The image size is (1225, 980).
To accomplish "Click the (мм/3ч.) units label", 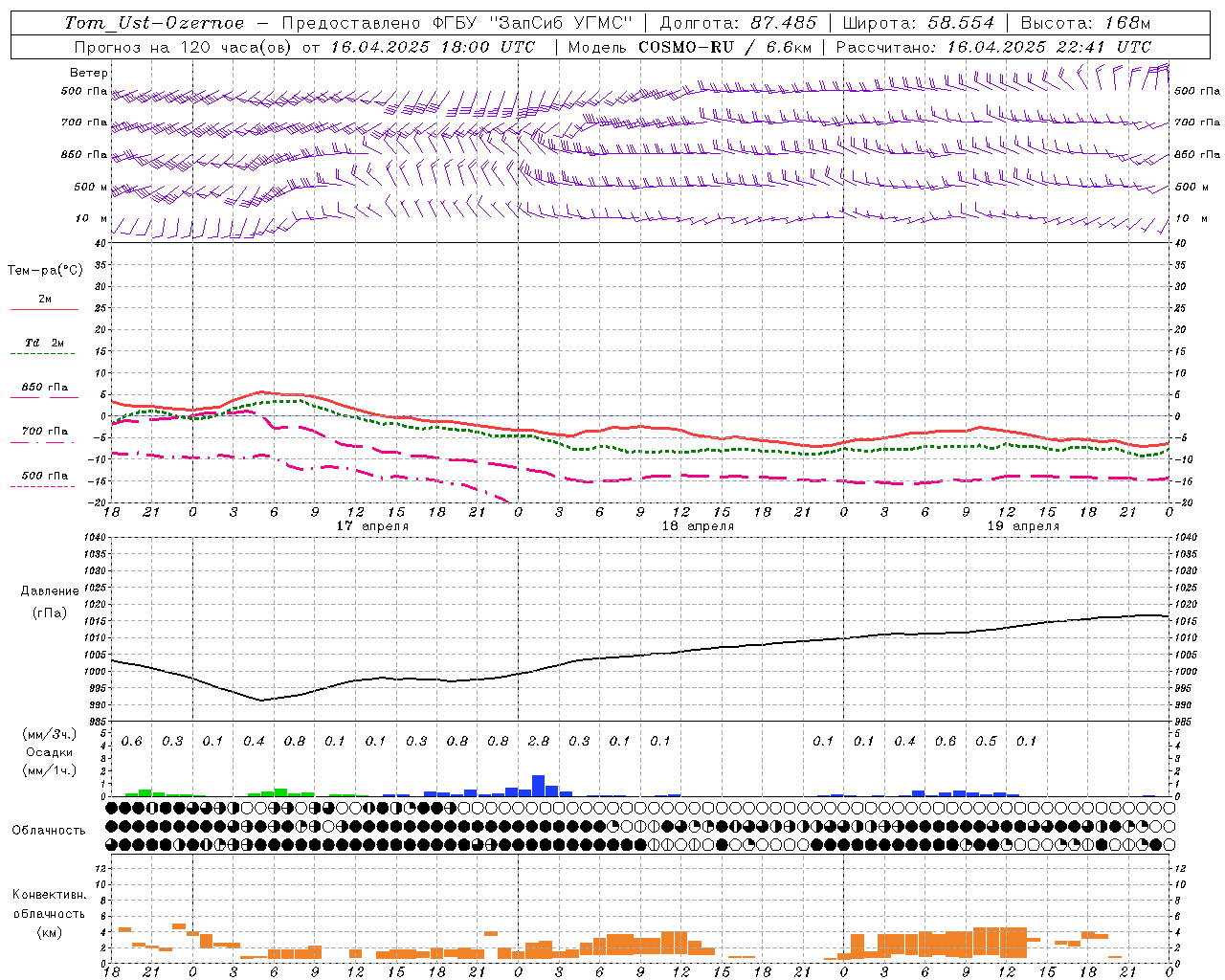I will point(50,734).
